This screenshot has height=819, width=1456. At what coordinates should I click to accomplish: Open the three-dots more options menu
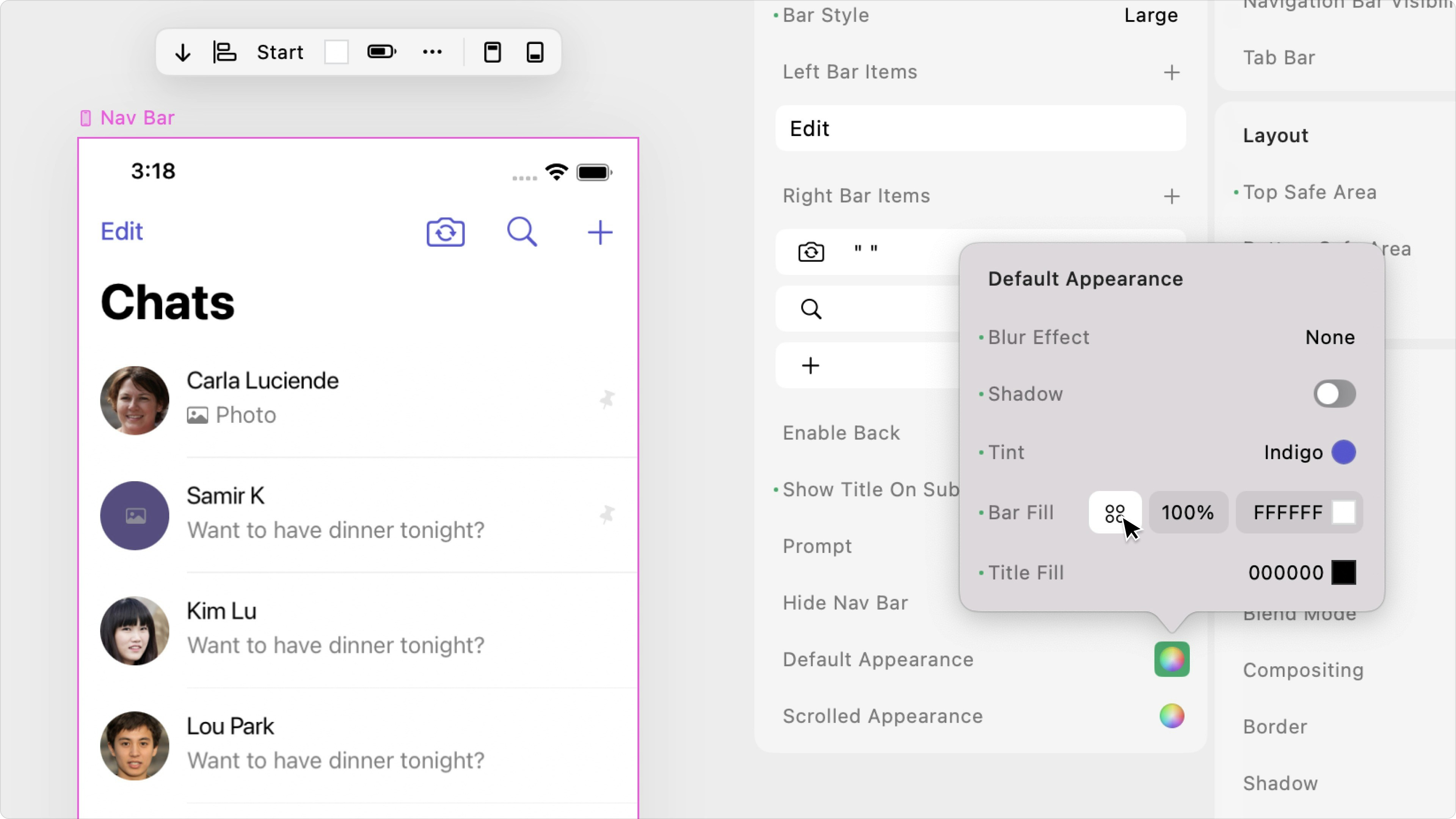point(432,52)
